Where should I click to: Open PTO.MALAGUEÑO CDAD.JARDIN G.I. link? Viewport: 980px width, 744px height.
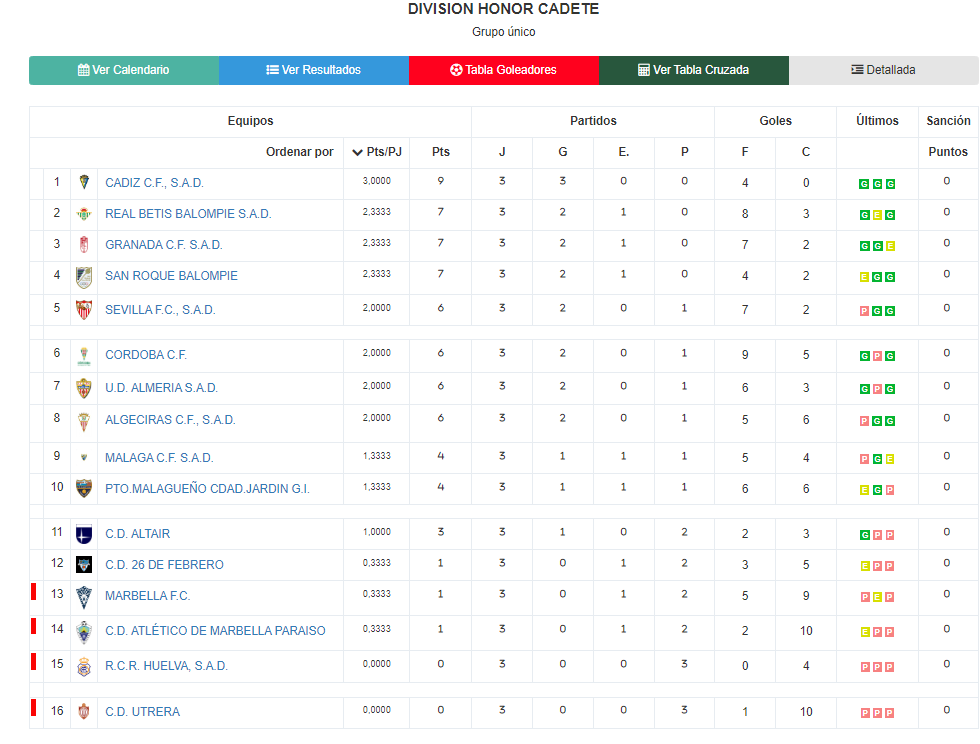coord(208,489)
